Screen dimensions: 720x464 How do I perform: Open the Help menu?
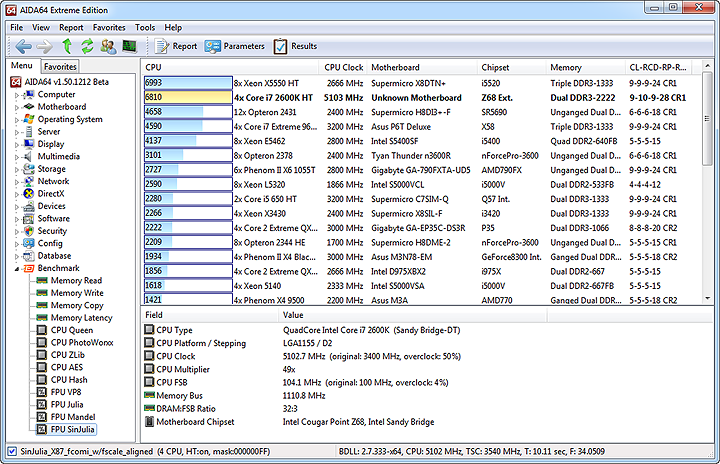click(173, 28)
